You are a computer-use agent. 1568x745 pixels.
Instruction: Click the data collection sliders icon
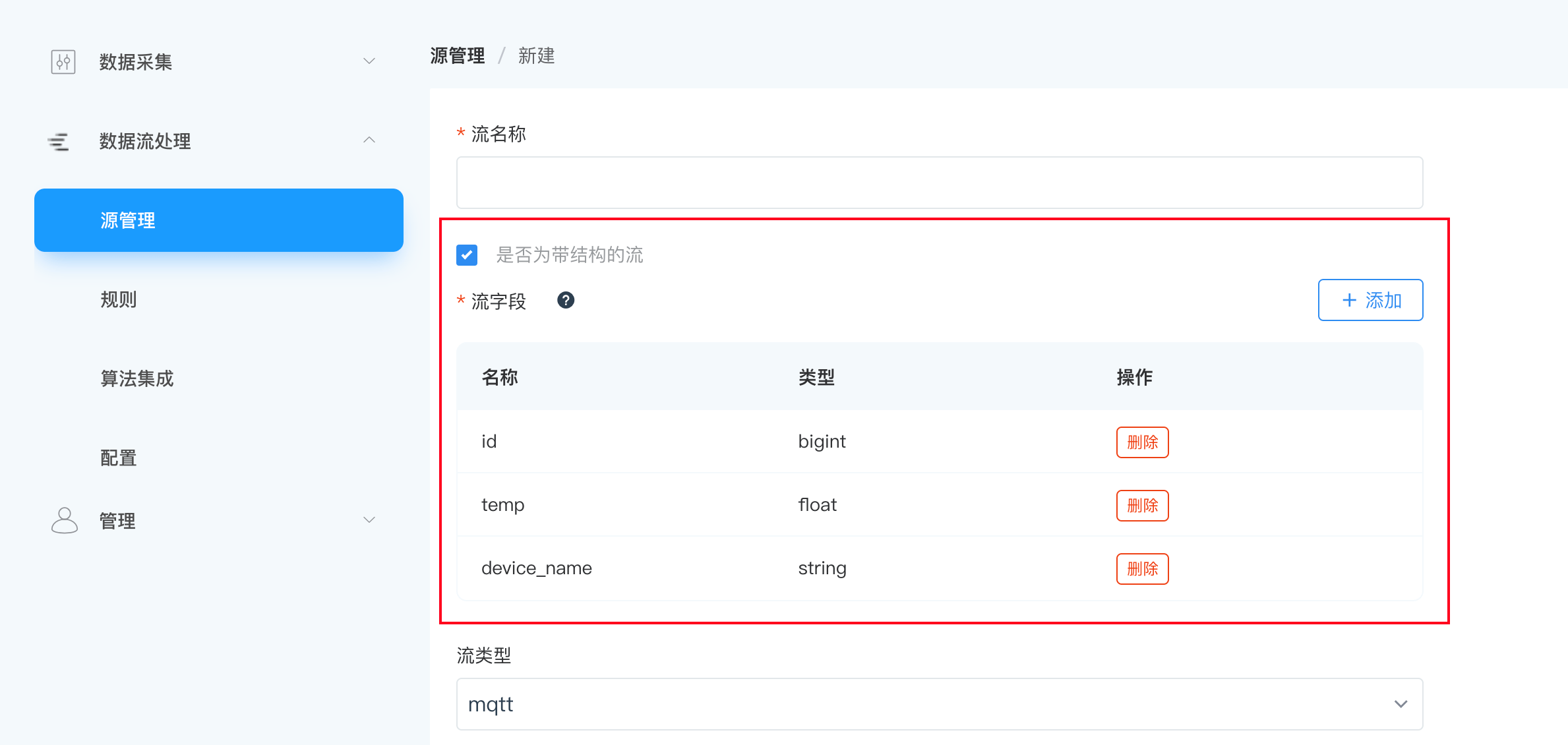click(63, 62)
